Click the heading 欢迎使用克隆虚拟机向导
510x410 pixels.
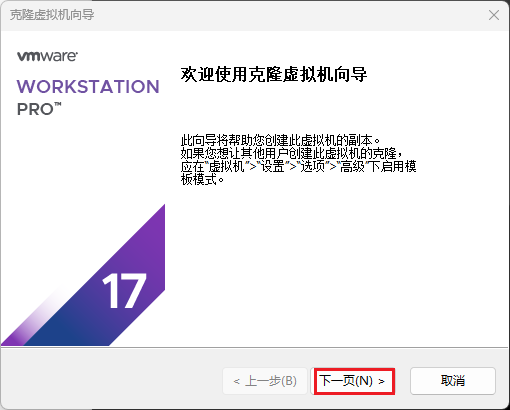(x=274, y=74)
